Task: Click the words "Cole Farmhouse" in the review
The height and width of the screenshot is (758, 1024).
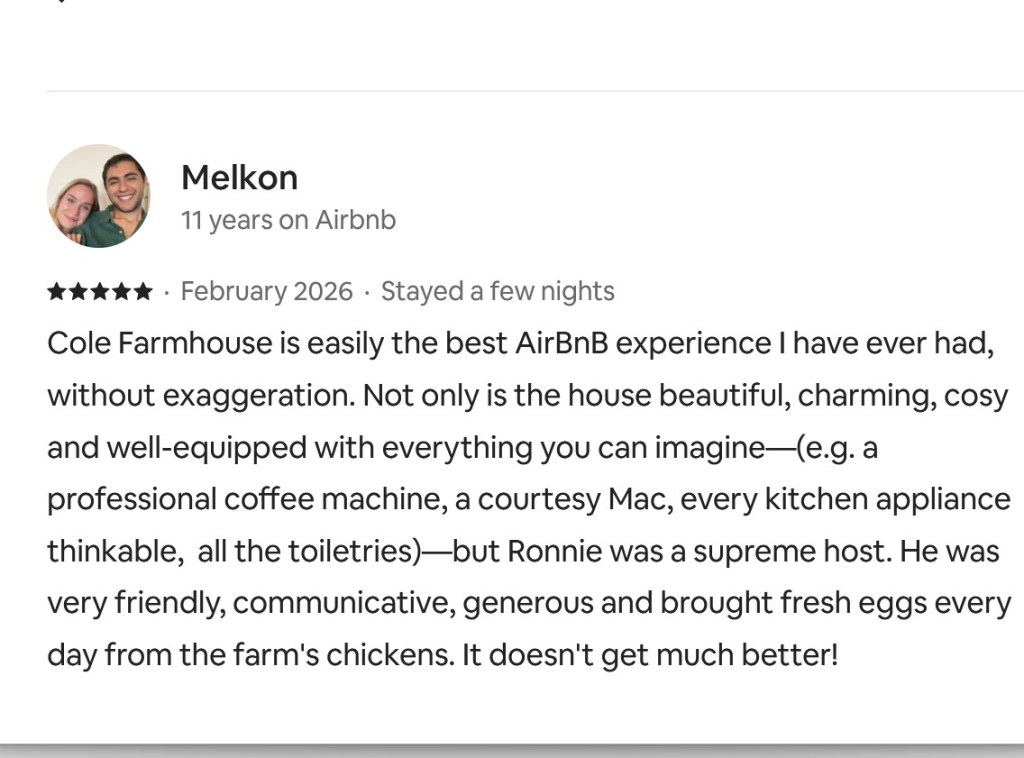Action: tap(159, 344)
